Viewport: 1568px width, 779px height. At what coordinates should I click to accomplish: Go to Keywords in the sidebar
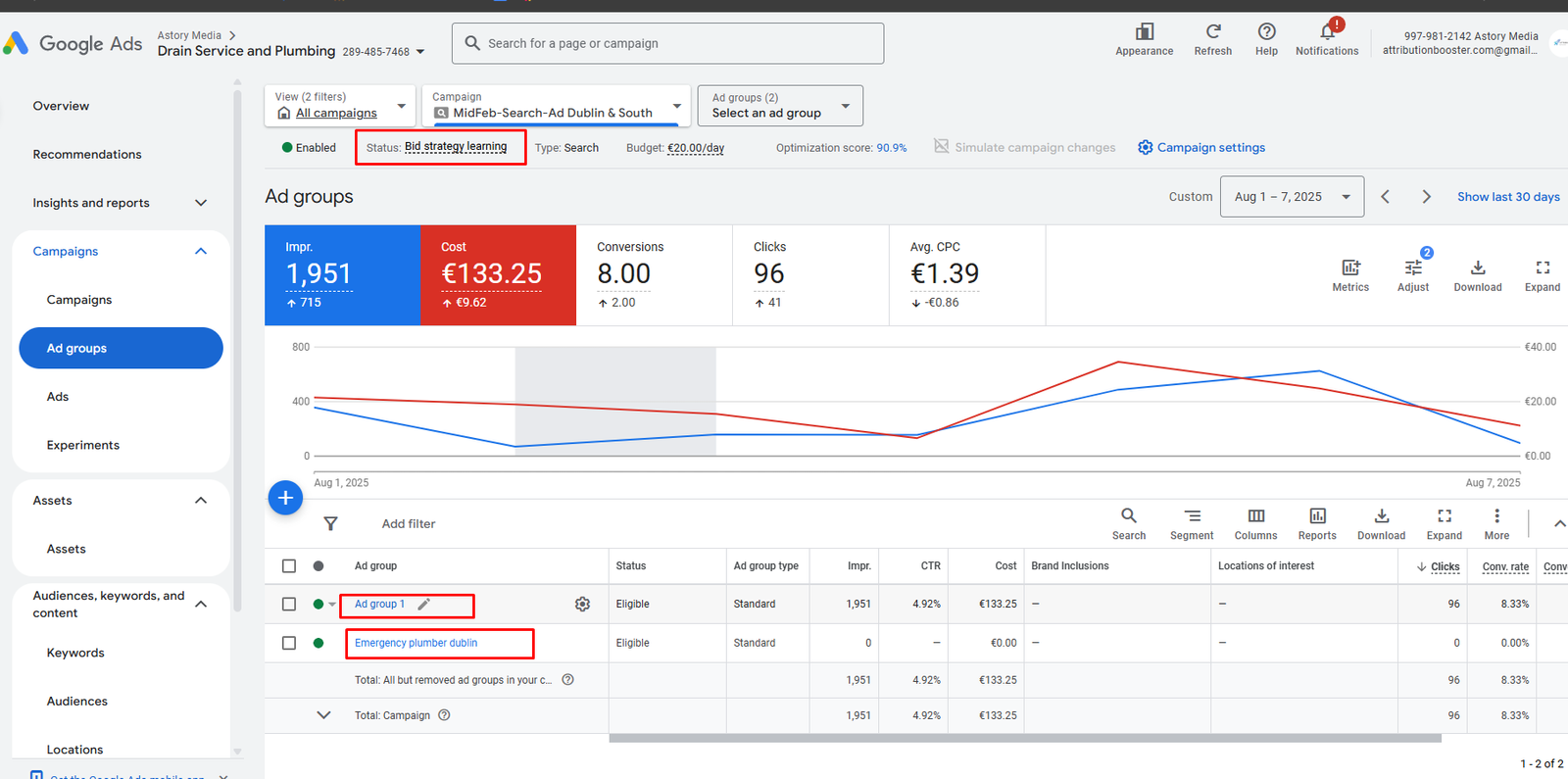tap(75, 653)
